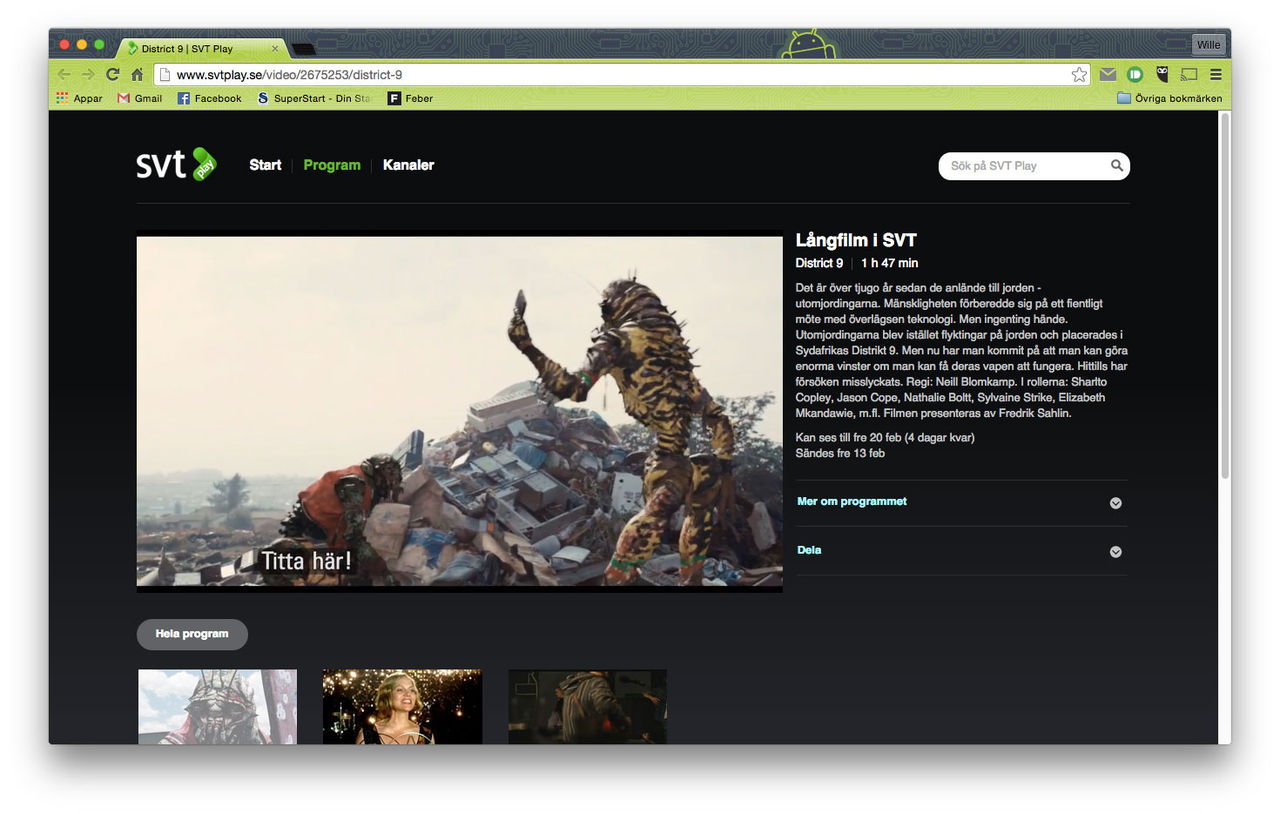This screenshot has width=1280, height=814.
Task: Click the search magnifier icon
Action: tap(1117, 166)
